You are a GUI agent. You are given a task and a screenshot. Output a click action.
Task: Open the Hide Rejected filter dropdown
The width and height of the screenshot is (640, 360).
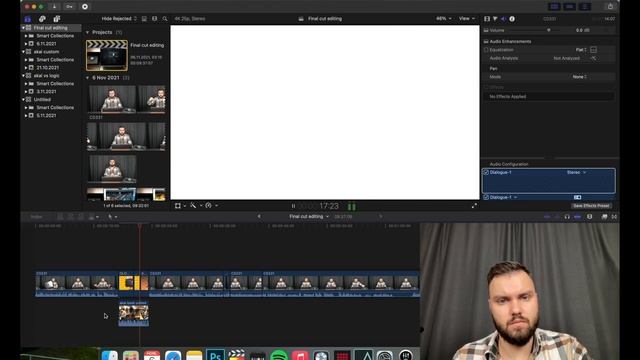pos(119,19)
